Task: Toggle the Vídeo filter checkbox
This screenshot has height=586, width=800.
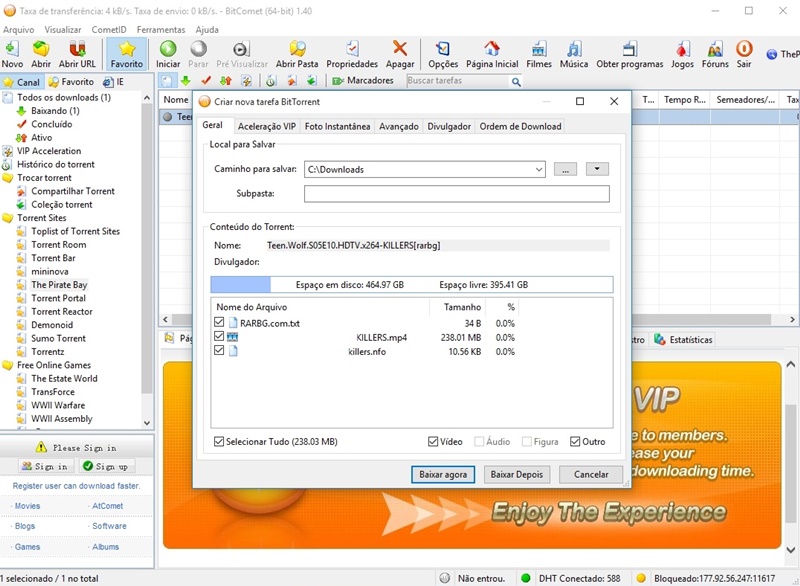Action: tap(433, 442)
